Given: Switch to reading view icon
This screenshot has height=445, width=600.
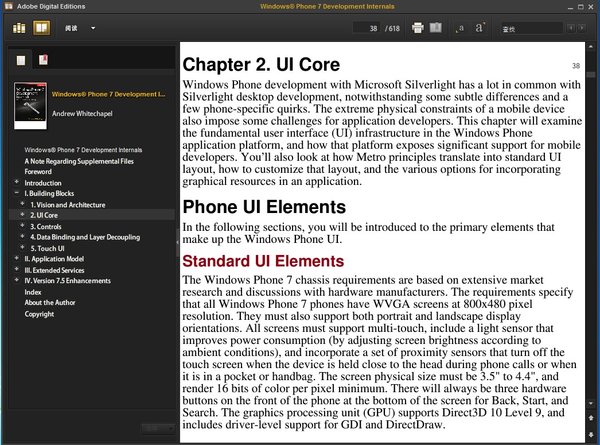Looking at the screenshot, I should (x=42, y=28).
